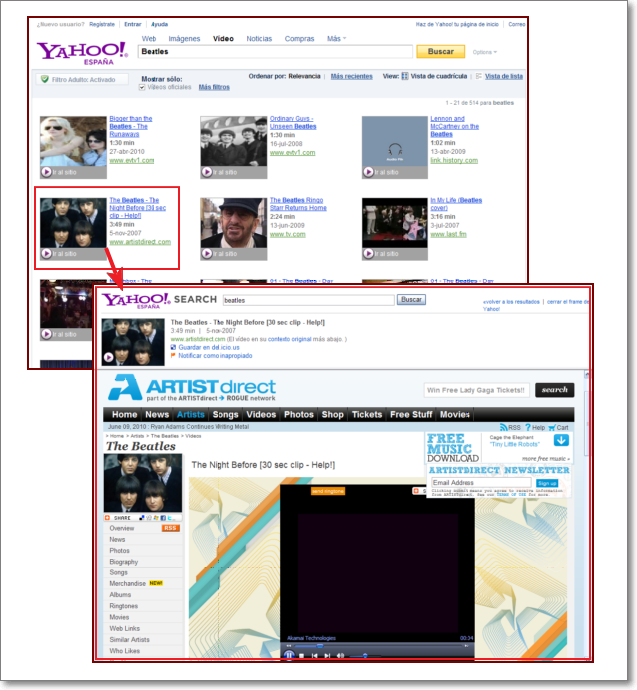Open the Videos menu in ARTISTdirect

pyautogui.click(x=261, y=415)
